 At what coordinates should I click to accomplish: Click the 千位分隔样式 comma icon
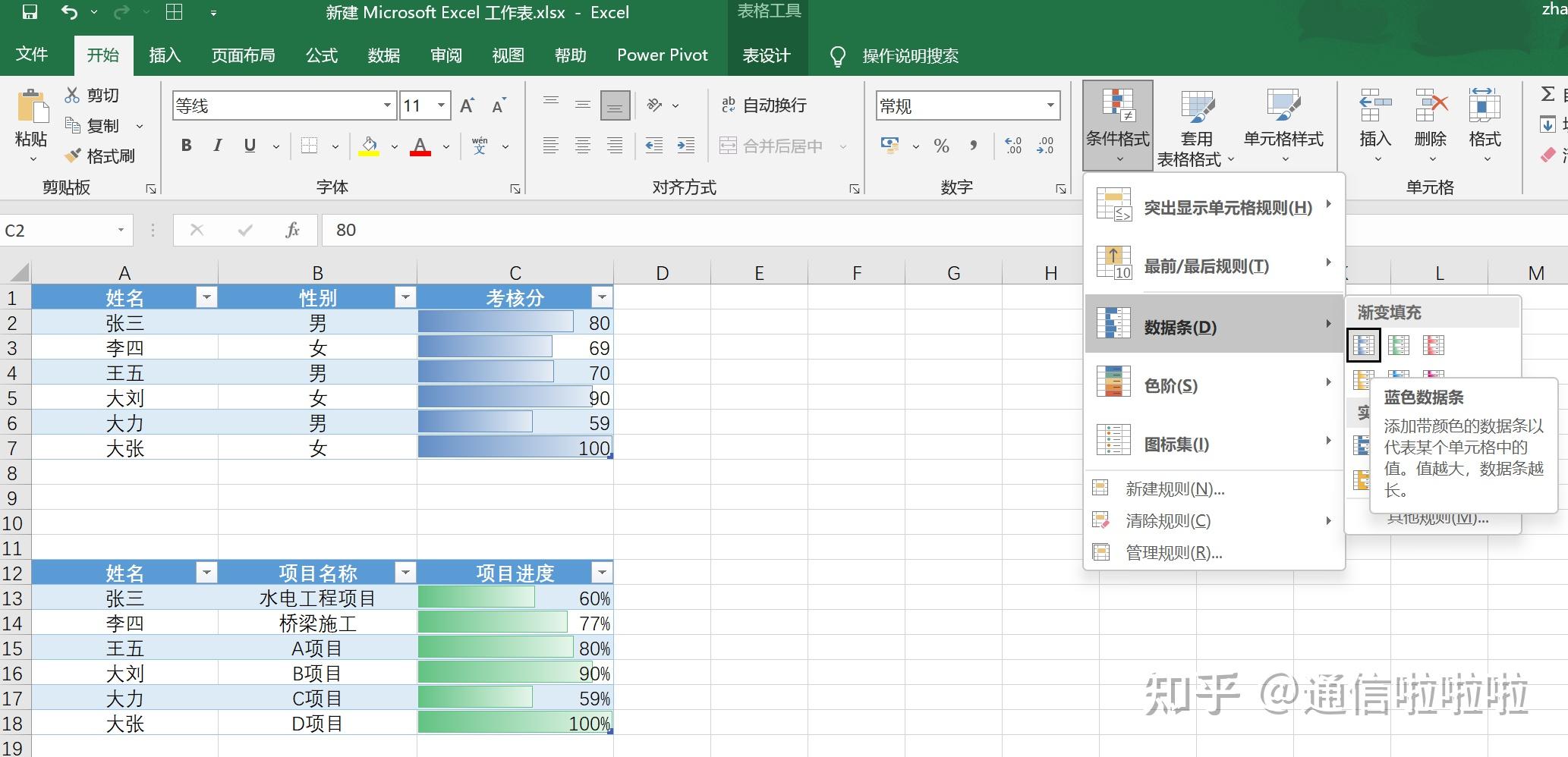point(974,146)
